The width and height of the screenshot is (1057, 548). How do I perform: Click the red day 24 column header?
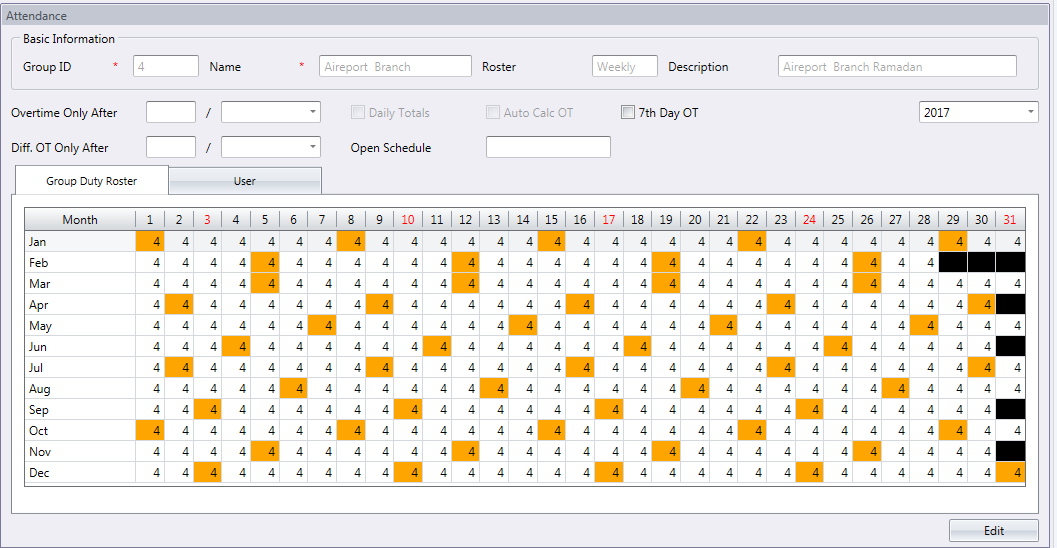[x=810, y=220]
